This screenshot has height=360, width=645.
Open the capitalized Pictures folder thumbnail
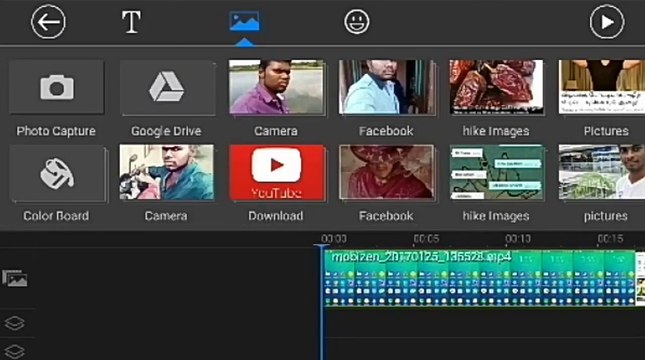click(601, 87)
